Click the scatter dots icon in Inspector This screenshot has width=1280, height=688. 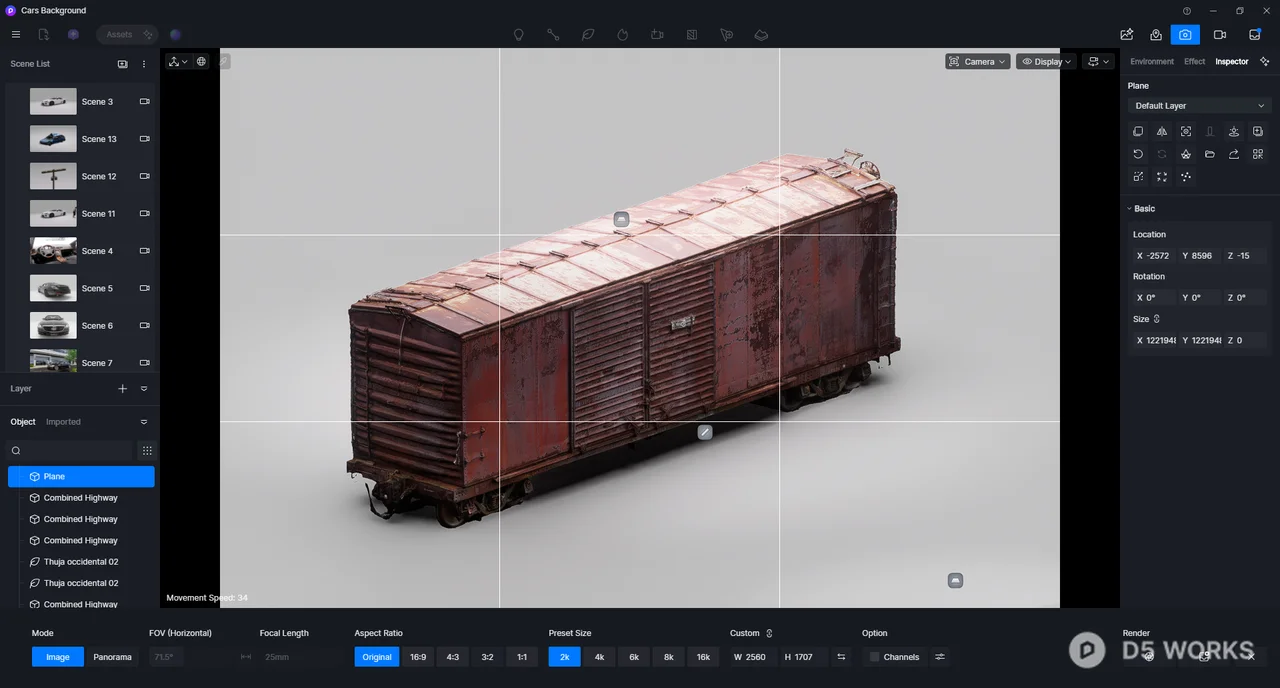point(1186,177)
